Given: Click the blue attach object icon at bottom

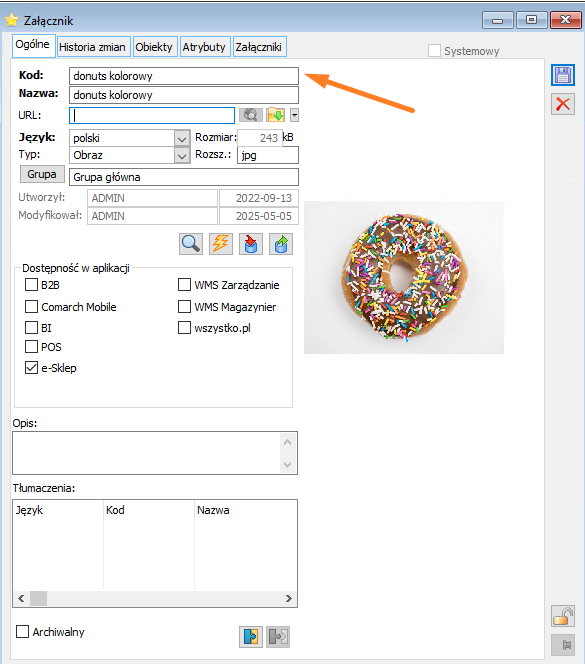Looking at the screenshot, I should pos(251,636).
